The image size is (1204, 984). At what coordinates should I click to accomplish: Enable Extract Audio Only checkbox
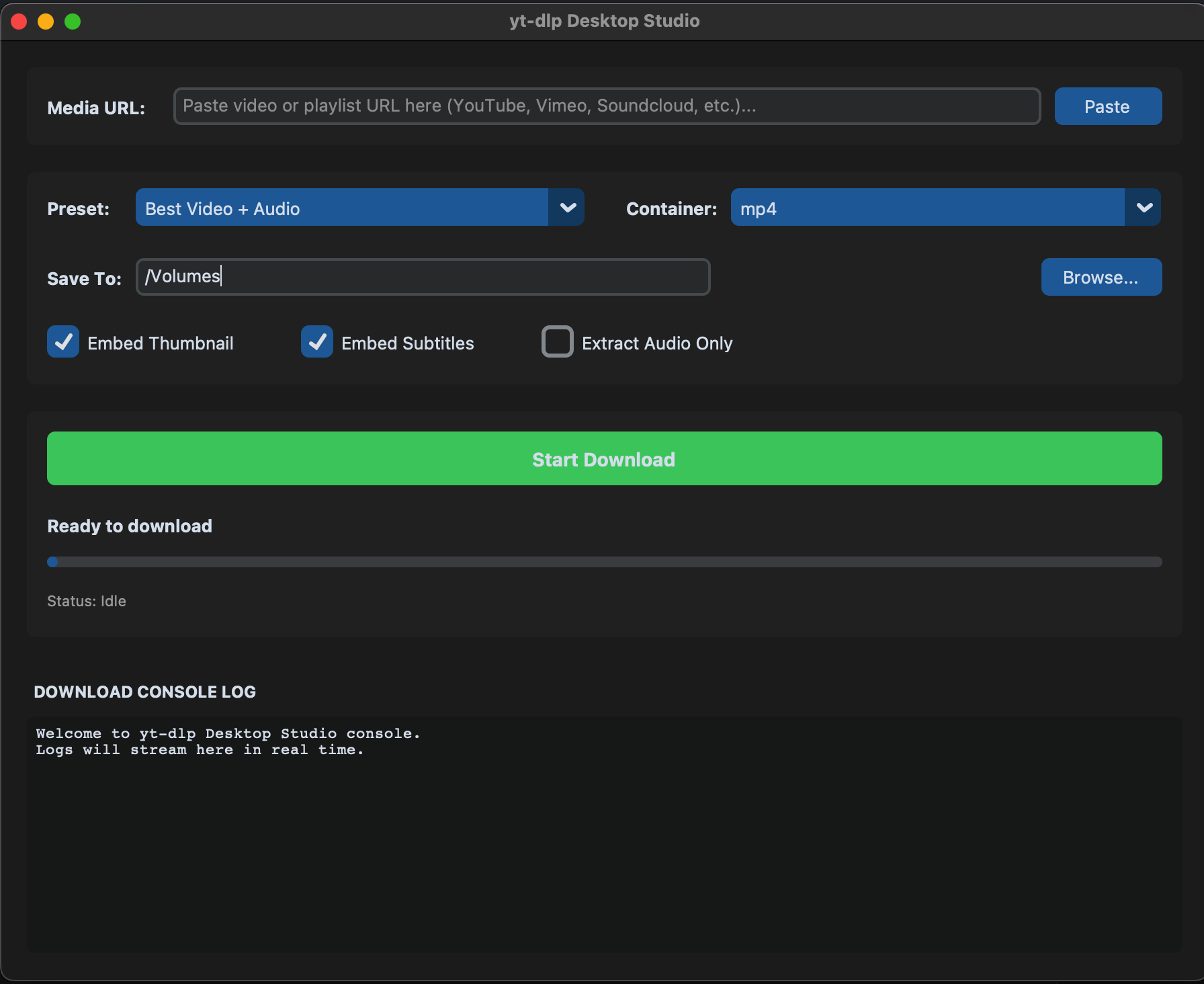pyautogui.click(x=558, y=342)
